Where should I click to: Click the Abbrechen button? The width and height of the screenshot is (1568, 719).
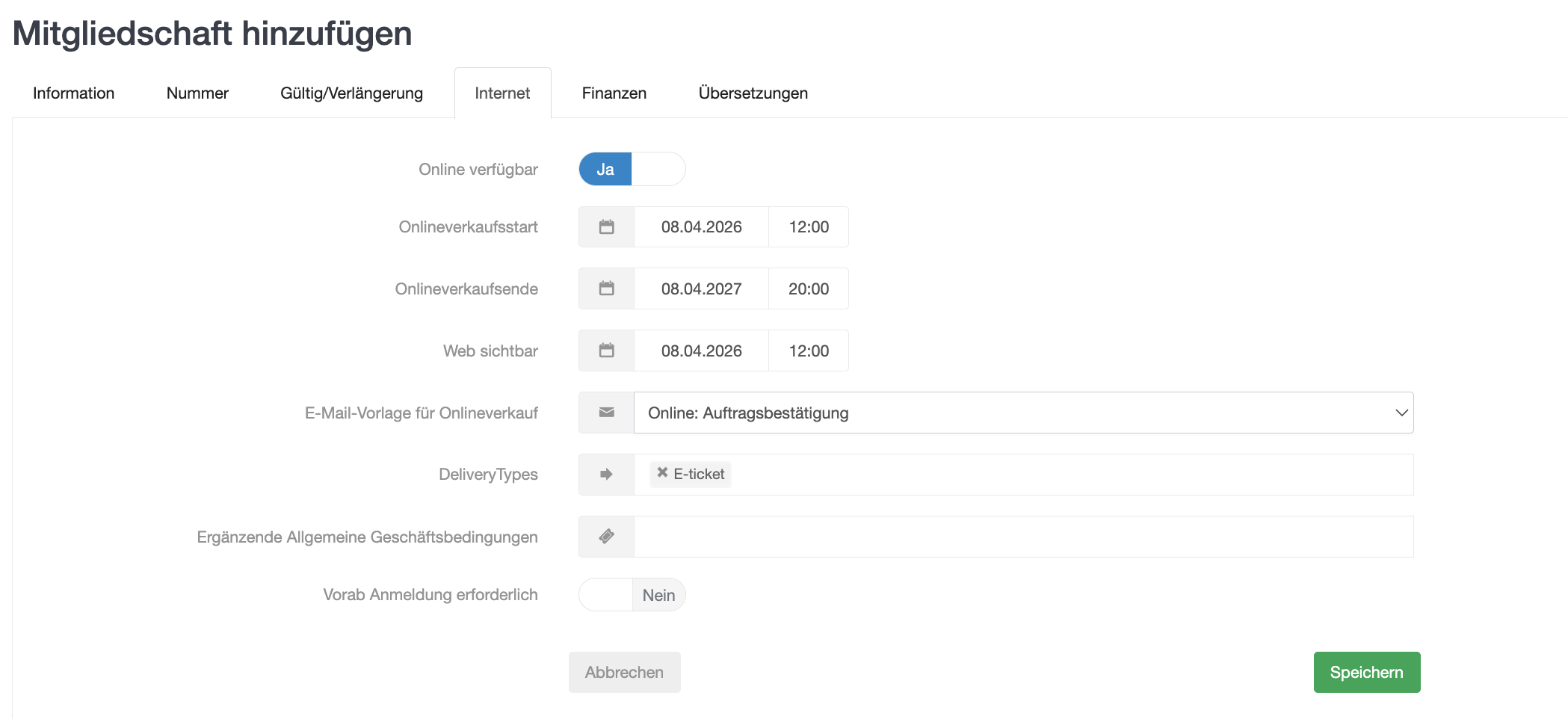click(x=625, y=672)
